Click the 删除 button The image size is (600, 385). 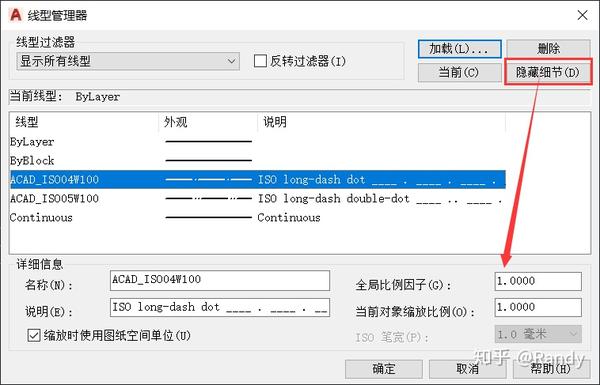pyautogui.click(x=548, y=49)
